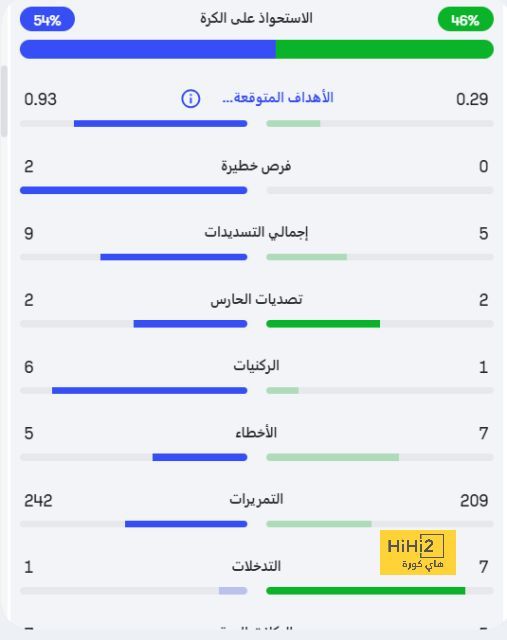Select the green 46% possession badge
The width and height of the screenshot is (507, 640).
[x=465, y=19]
